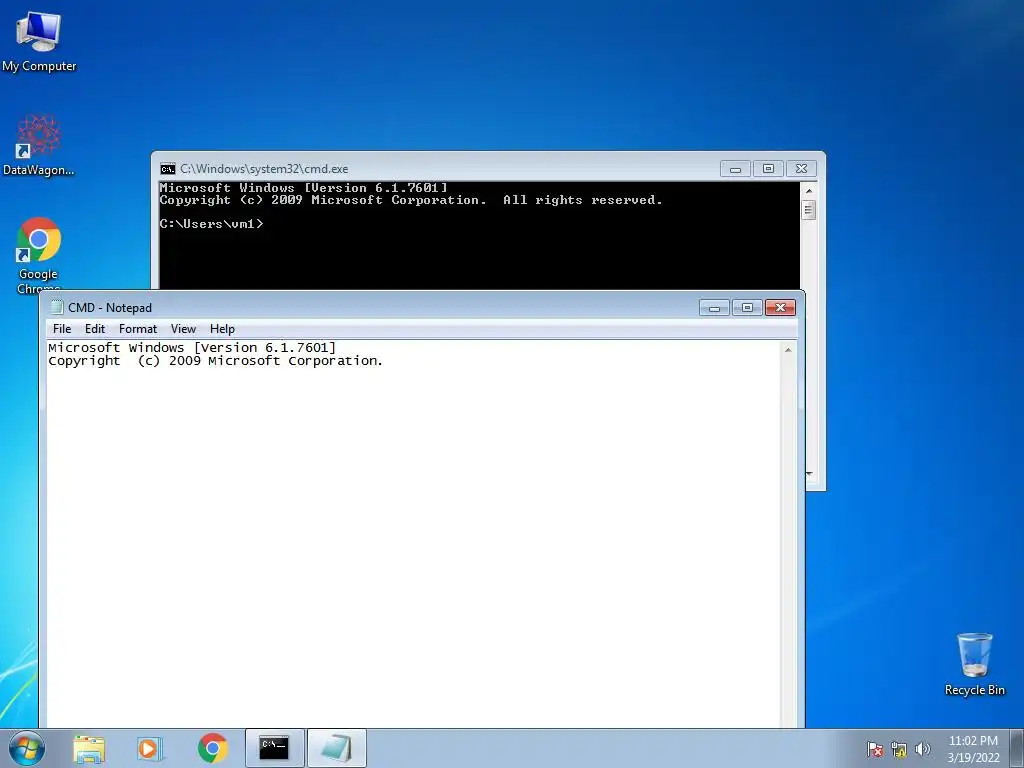This screenshot has height=768, width=1024.
Task: Click the 'CMD - Notepad' title bar text
Action: pos(110,308)
